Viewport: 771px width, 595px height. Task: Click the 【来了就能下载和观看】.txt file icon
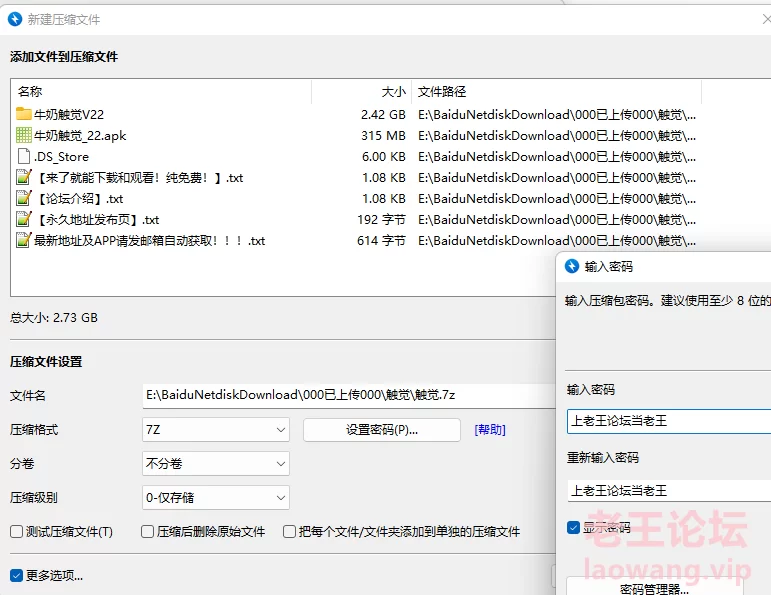[x=24, y=177]
